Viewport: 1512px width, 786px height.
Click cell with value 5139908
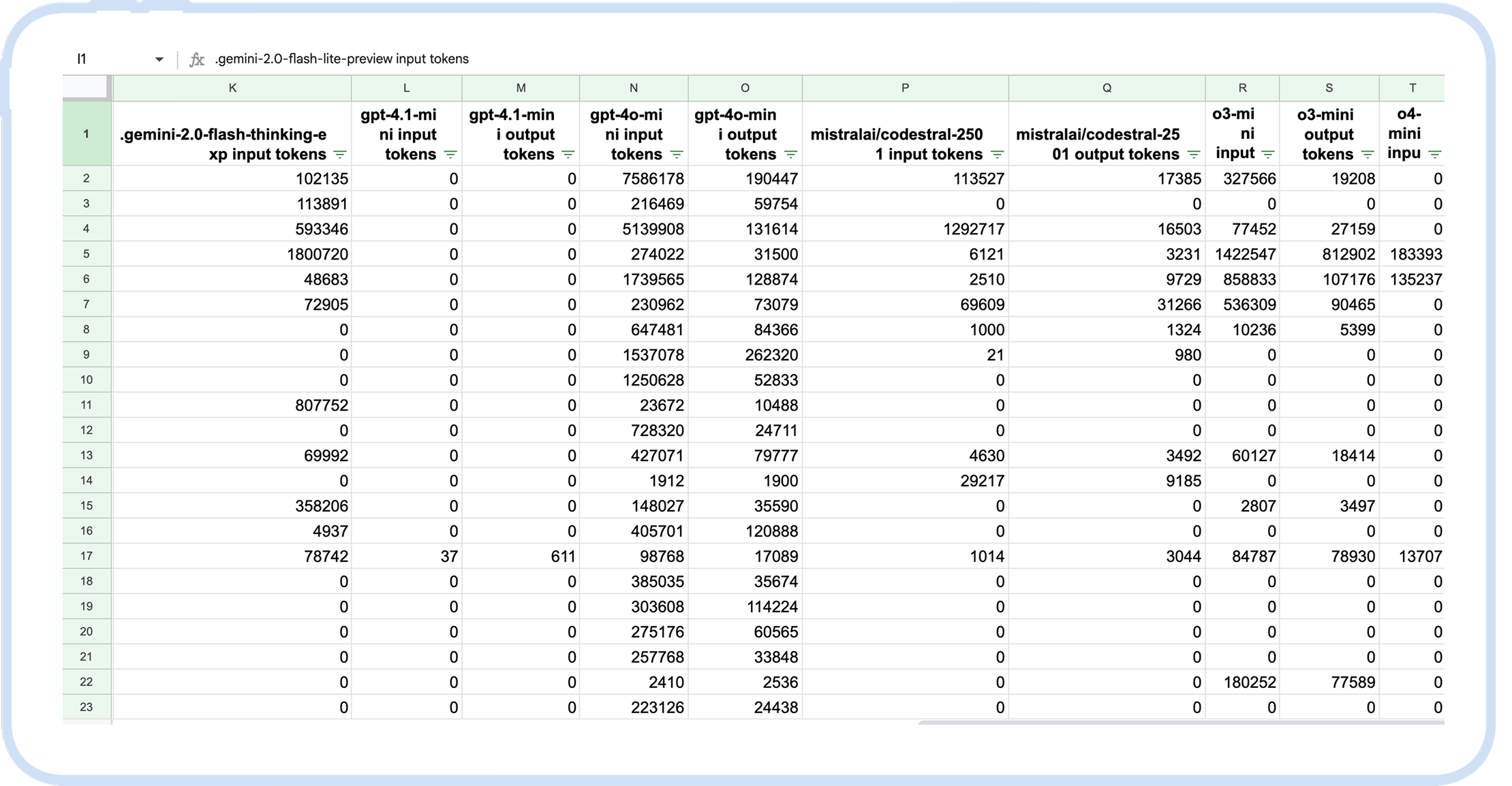point(634,229)
